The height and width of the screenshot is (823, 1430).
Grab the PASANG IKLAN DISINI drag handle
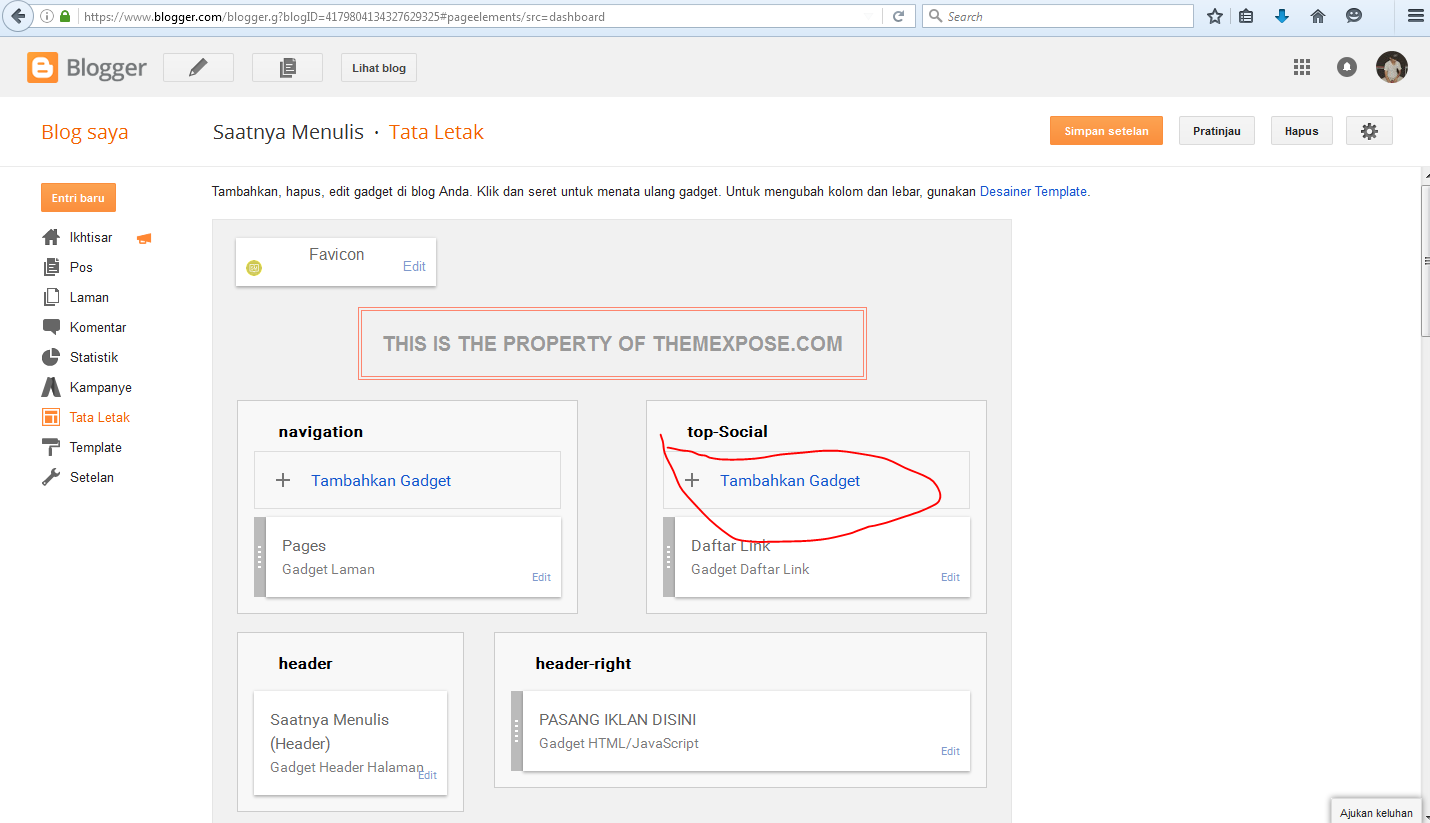[x=517, y=731]
